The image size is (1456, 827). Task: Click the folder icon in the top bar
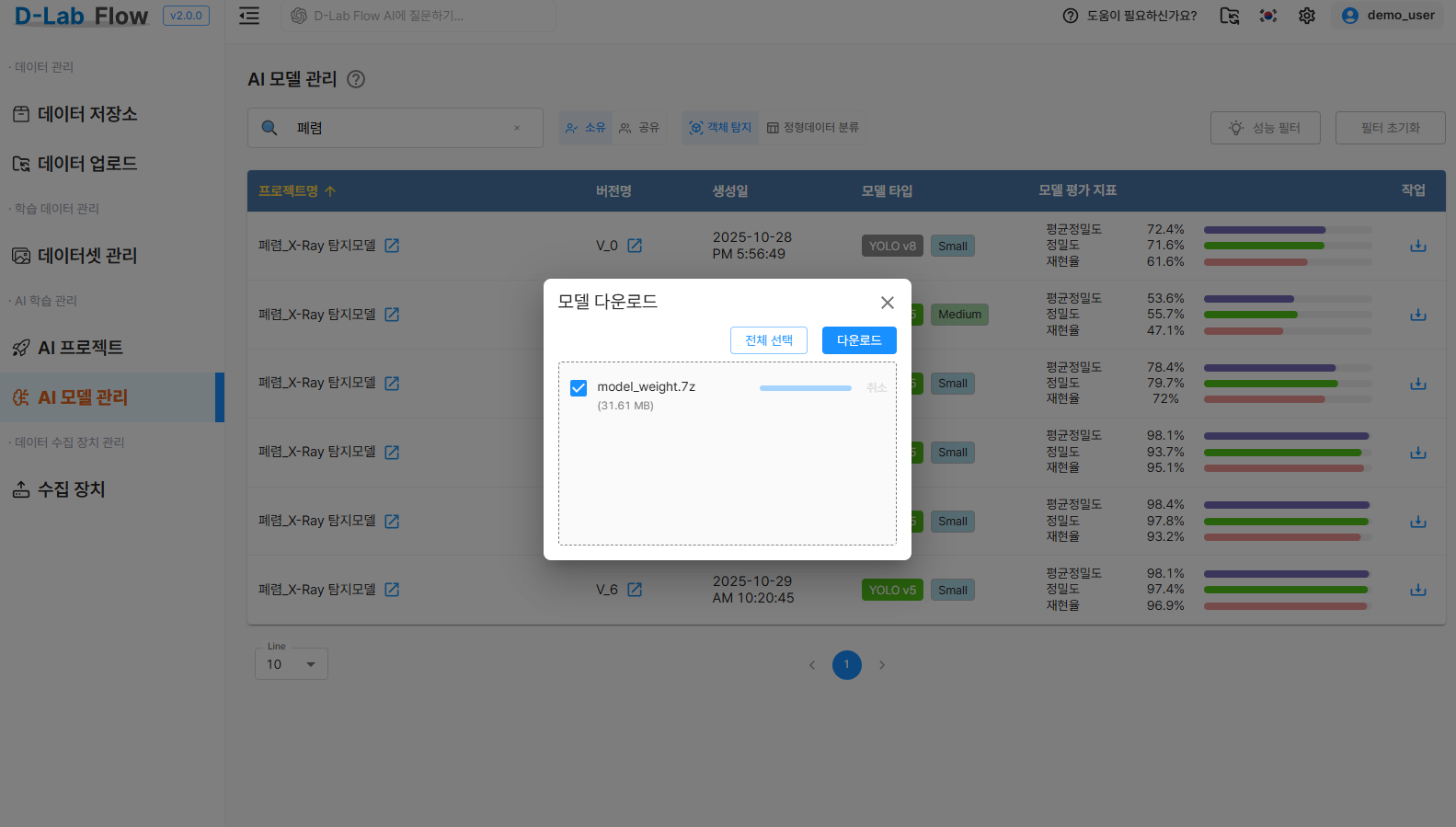(1230, 16)
